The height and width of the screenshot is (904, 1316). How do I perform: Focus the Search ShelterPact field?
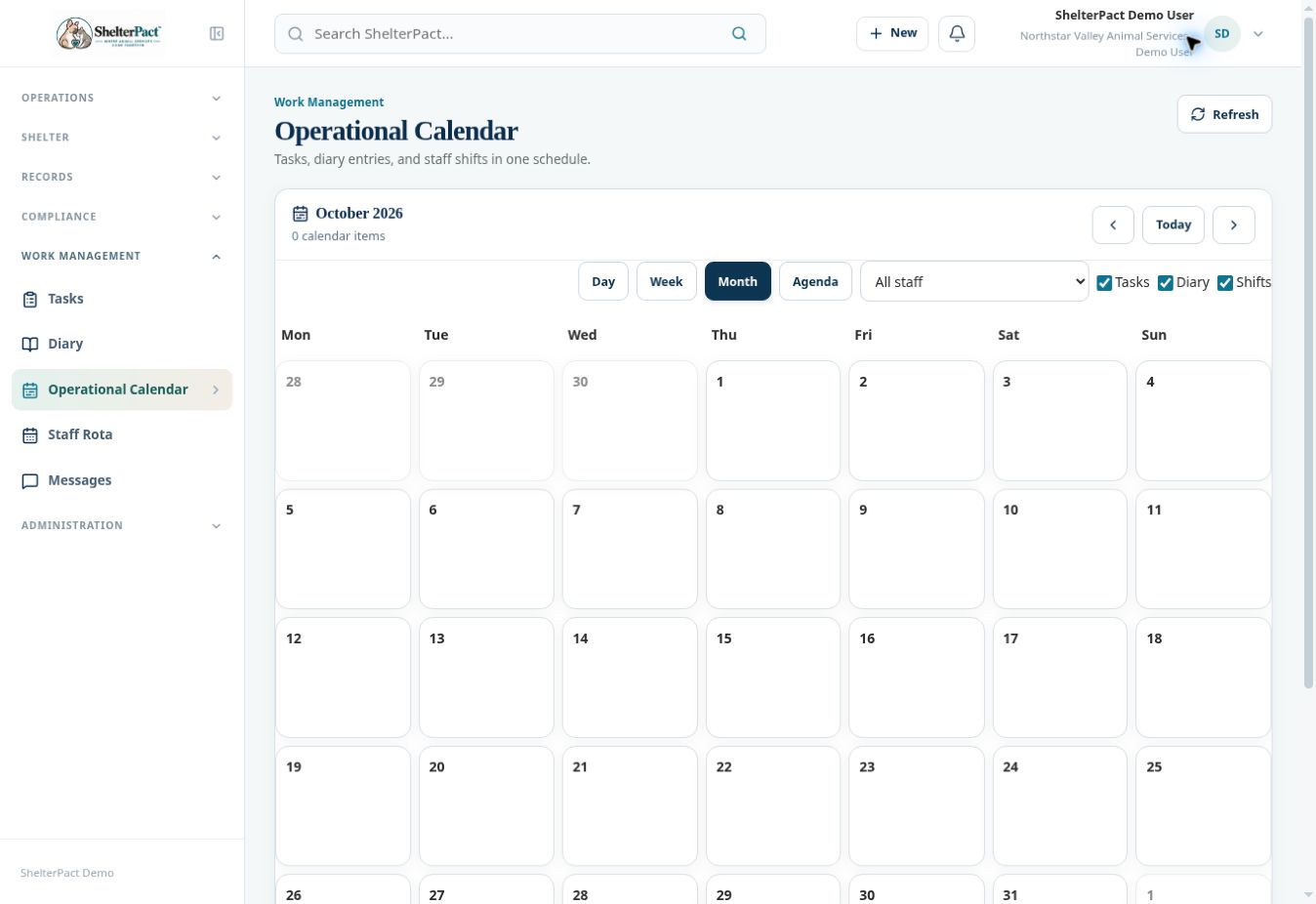click(520, 33)
